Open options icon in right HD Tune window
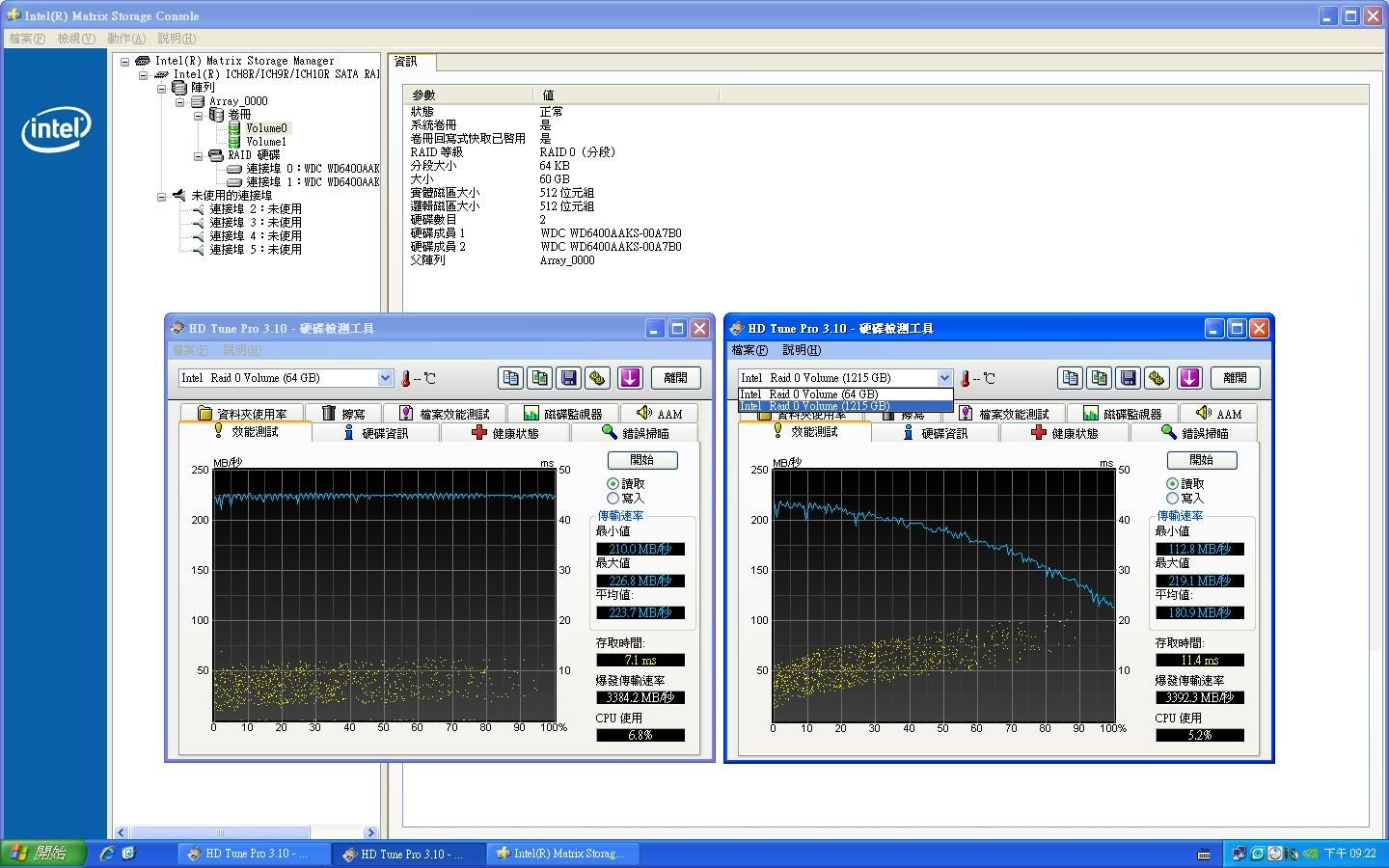 click(1157, 378)
